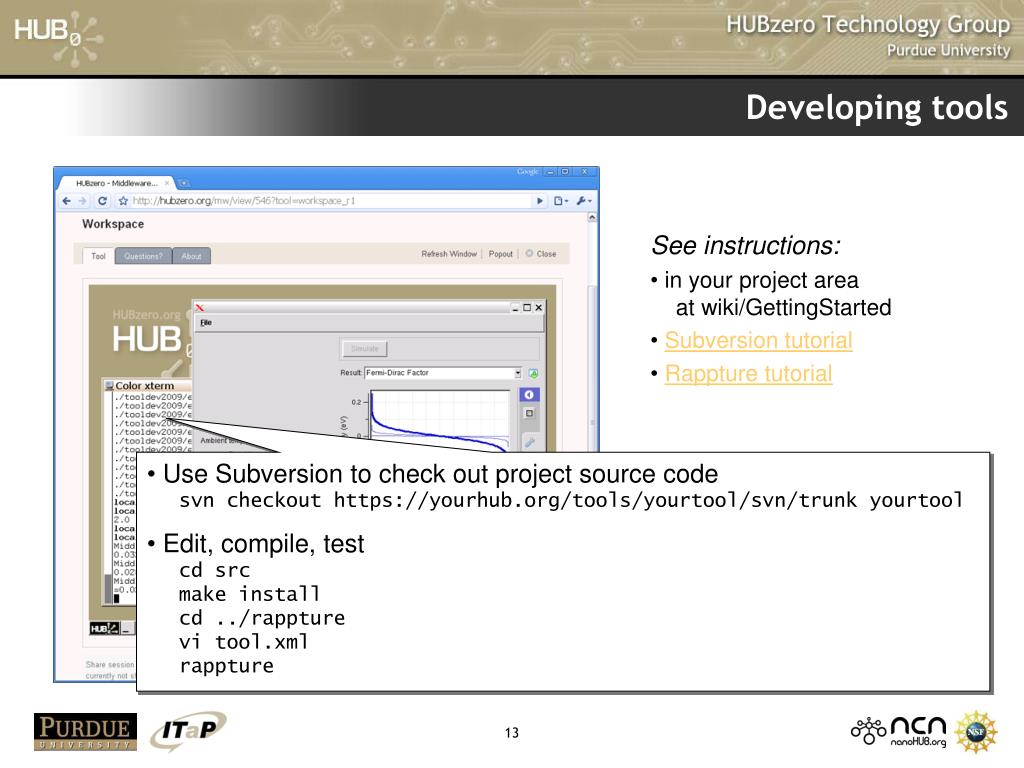Click the workspace Close link
Screen dimensions: 1024x768
(x=541, y=254)
